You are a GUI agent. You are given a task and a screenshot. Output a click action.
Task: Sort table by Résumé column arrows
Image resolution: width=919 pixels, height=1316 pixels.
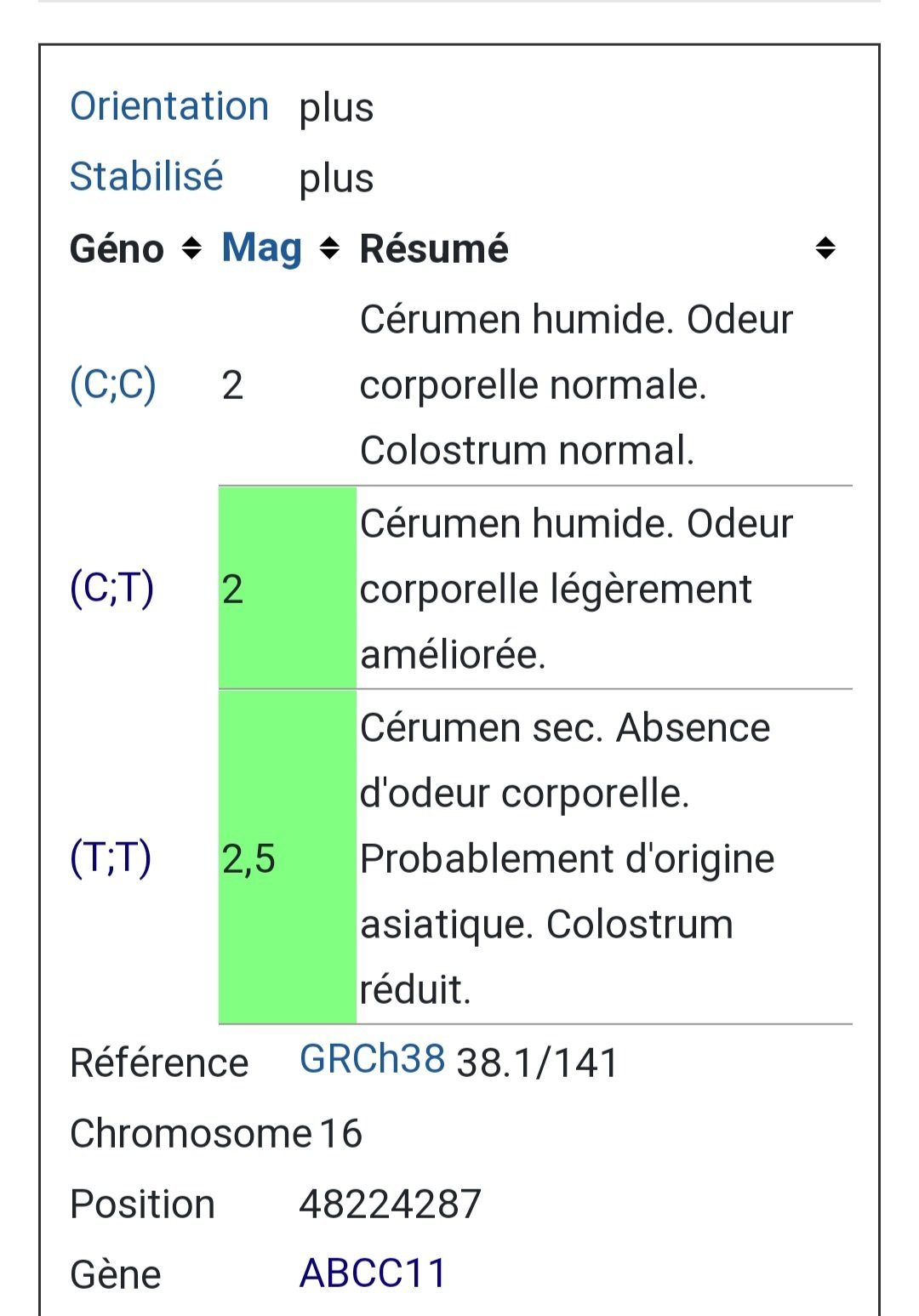point(825,249)
